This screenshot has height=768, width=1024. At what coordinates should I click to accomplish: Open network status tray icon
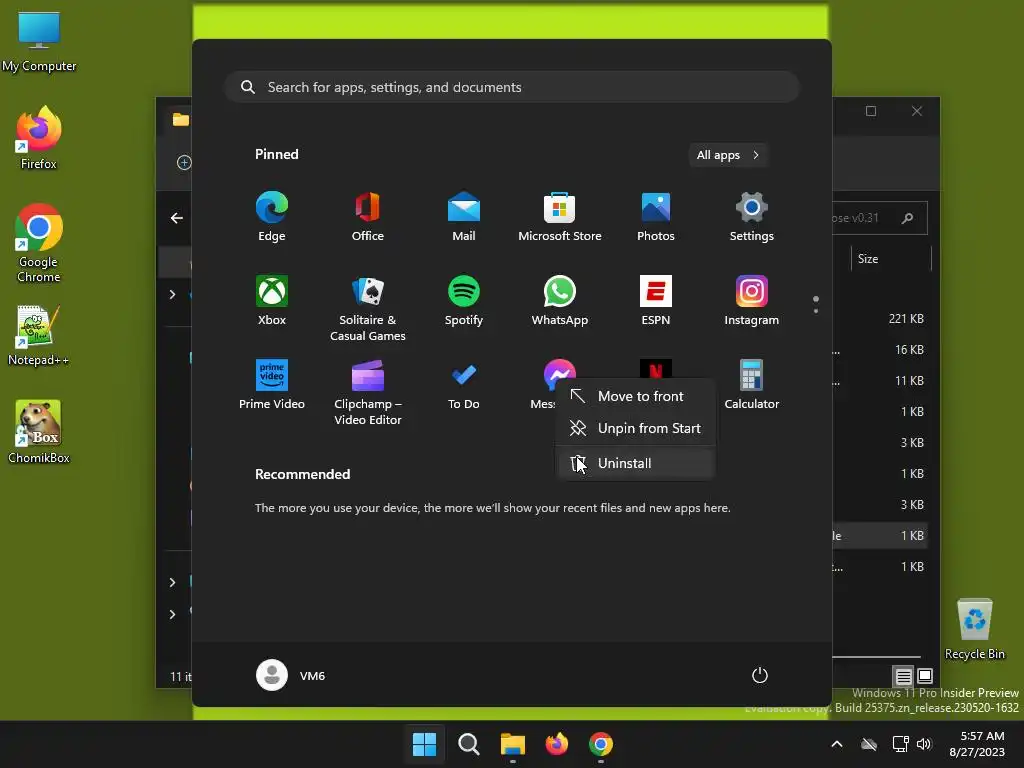(900, 744)
